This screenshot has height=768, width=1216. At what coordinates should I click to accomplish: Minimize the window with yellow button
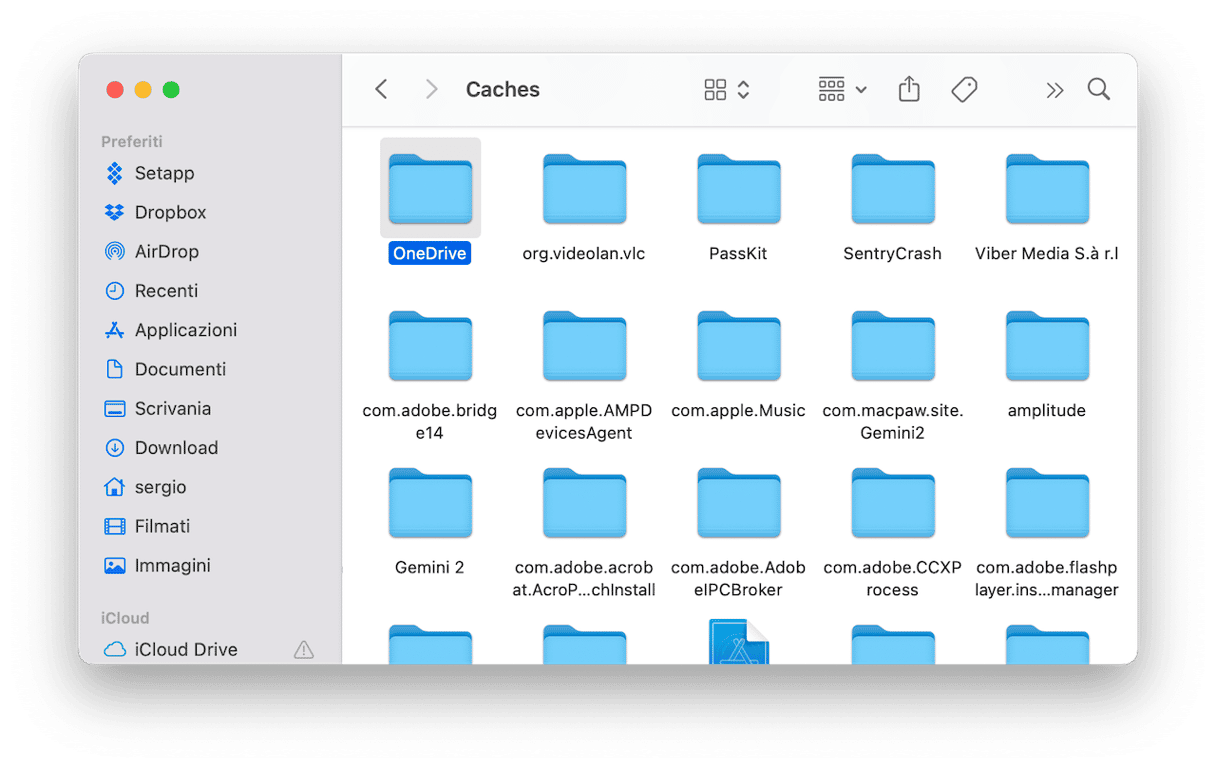(143, 90)
